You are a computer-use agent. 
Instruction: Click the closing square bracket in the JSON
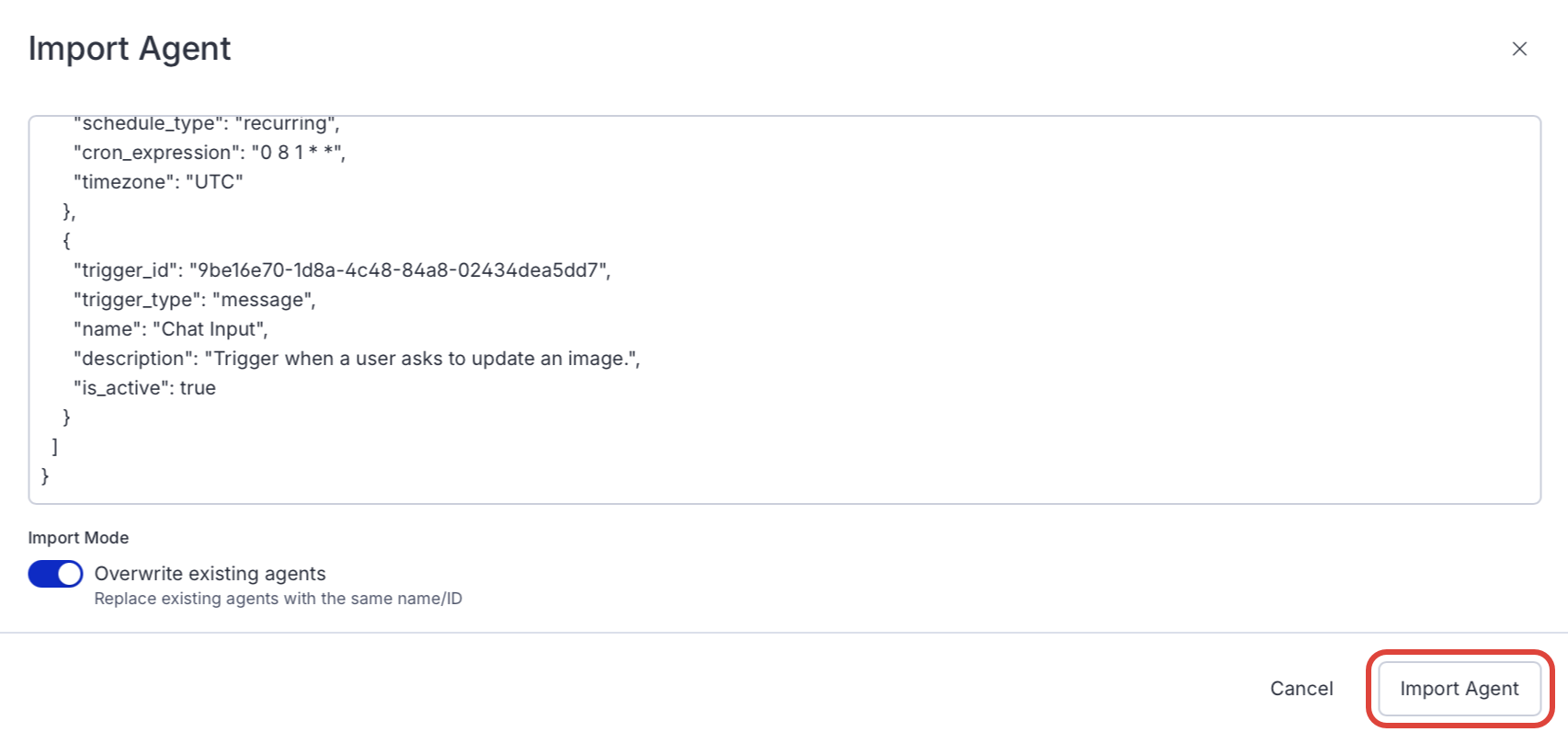55,447
